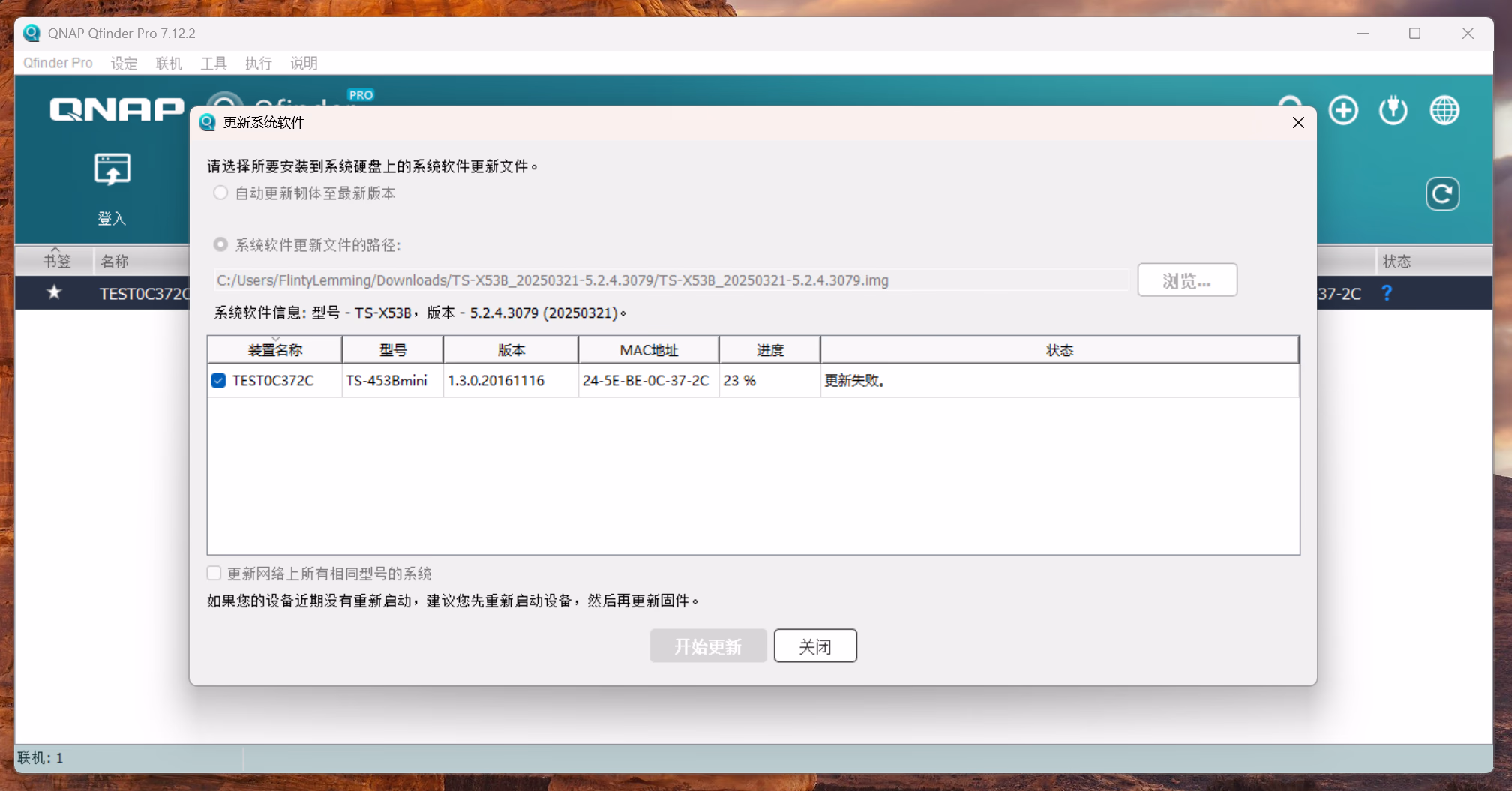Click the add device plus icon
Screen dimensions: 1512x791
click(1343, 110)
